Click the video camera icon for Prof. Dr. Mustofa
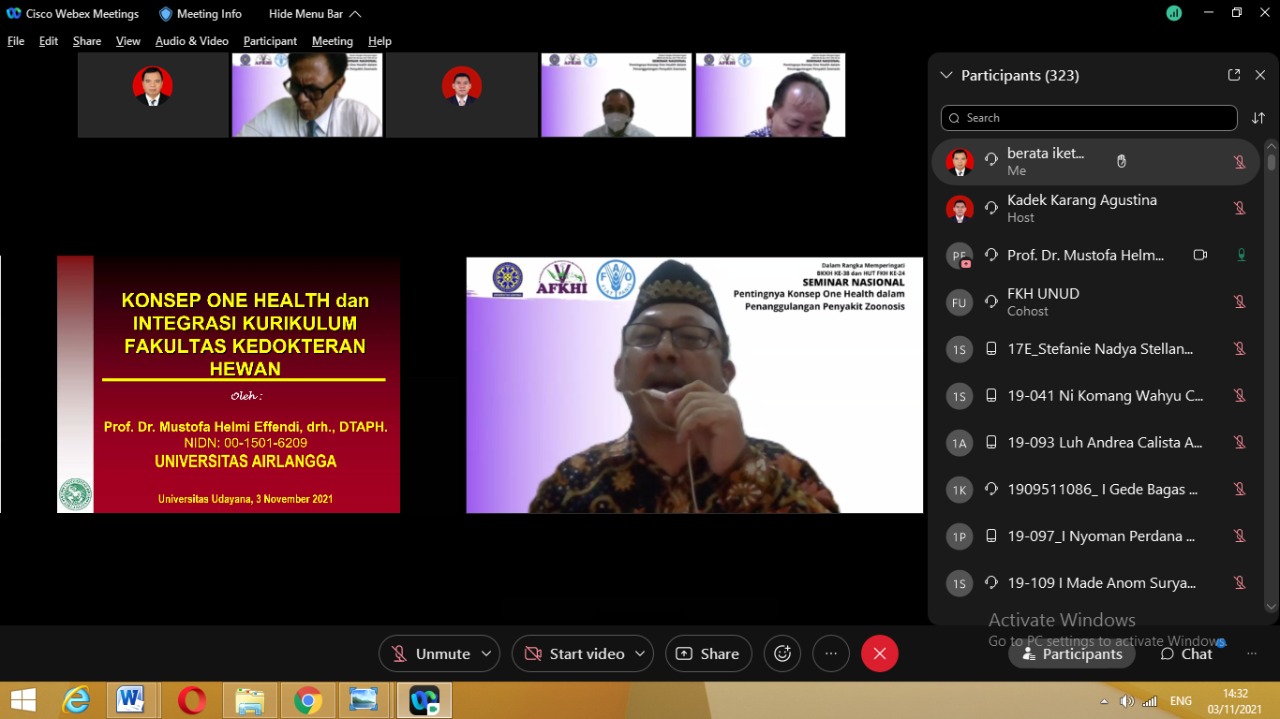 pos(1200,255)
